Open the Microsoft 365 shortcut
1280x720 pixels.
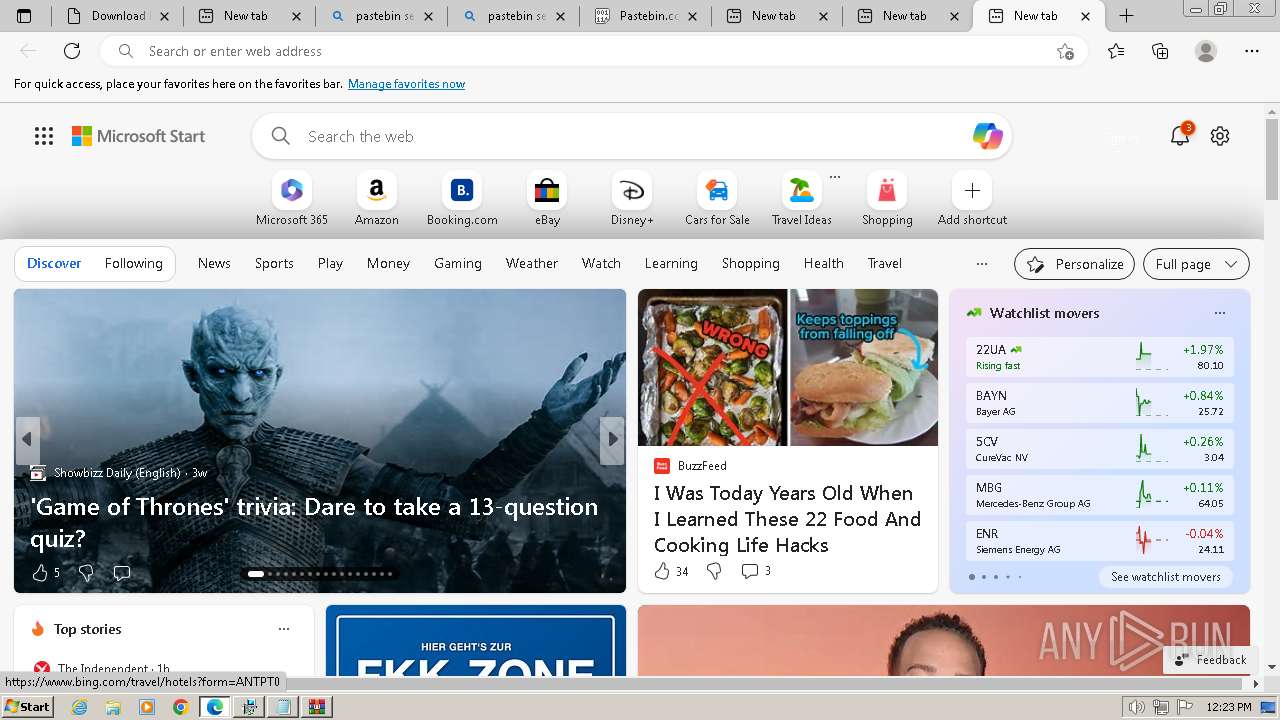[x=291, y=199]
